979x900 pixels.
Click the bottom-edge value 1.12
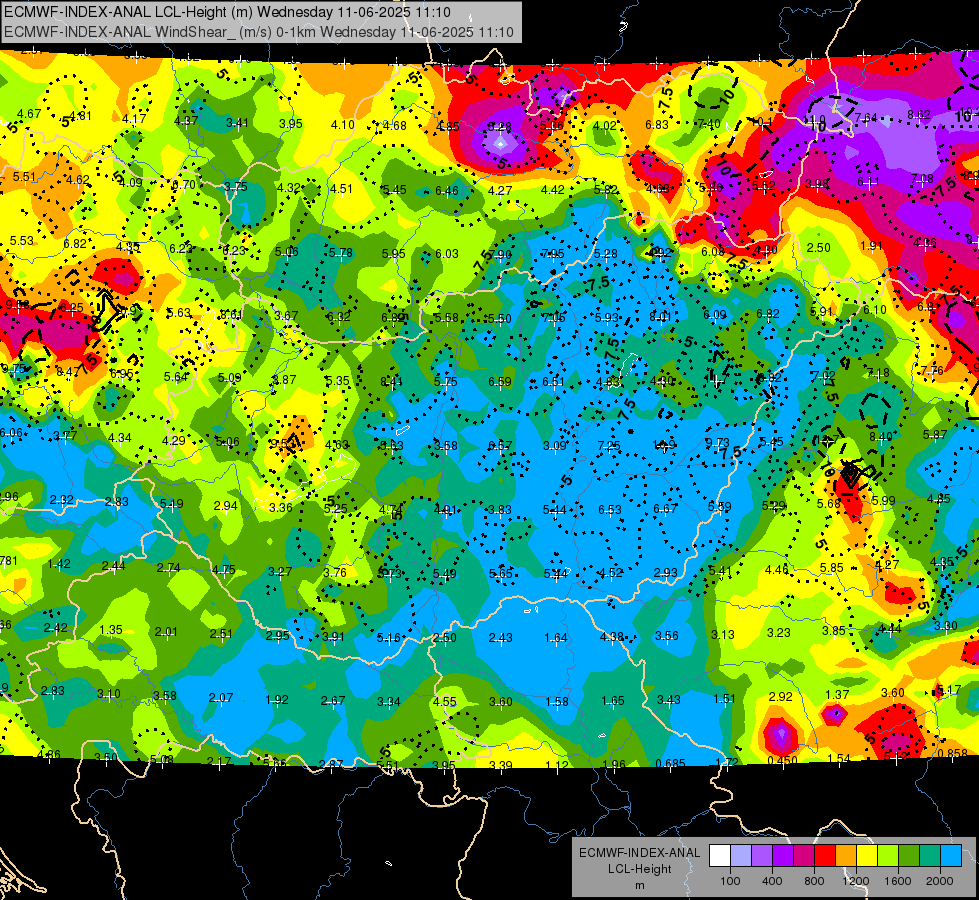(556, 764)
